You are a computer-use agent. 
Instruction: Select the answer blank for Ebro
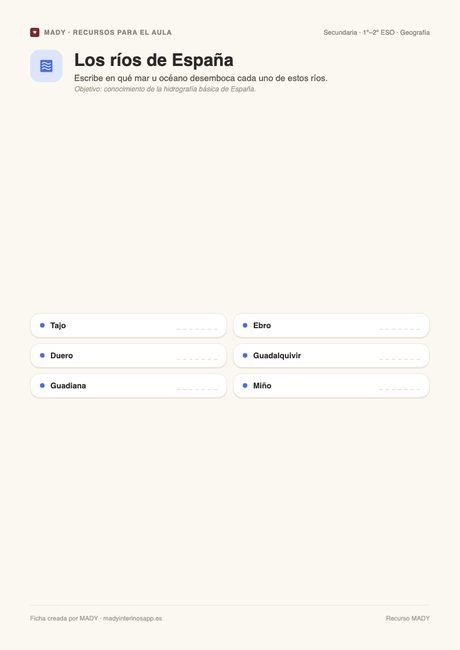[x=399, y=329]
